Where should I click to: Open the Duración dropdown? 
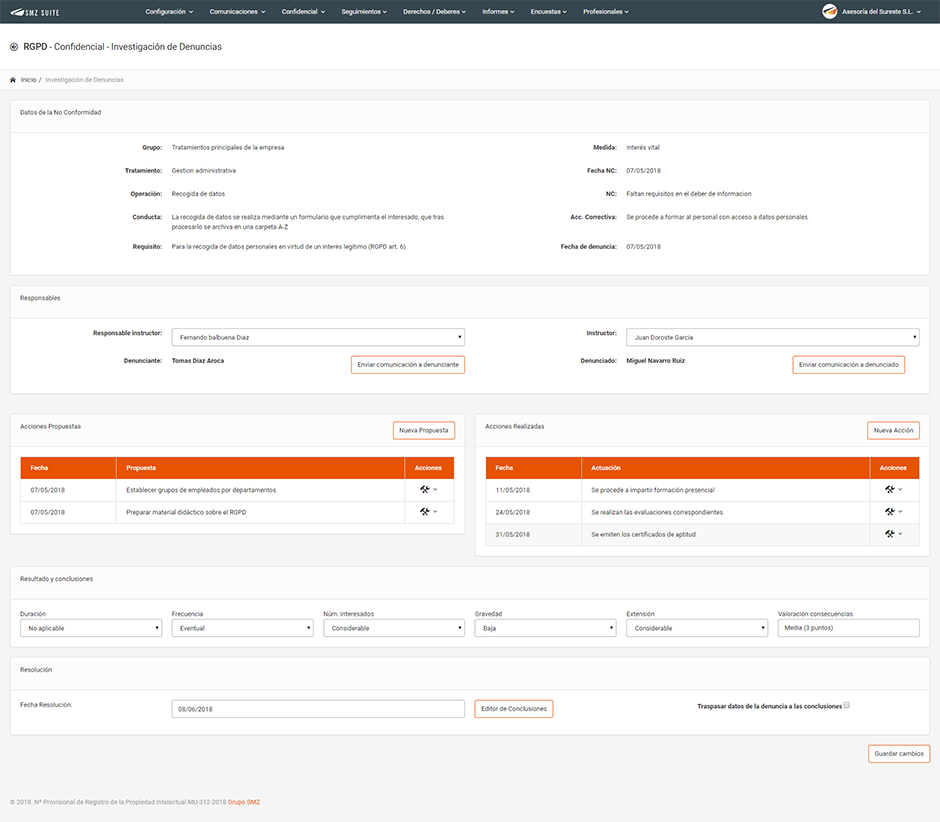pyautogui.click(x=91, y=628)
